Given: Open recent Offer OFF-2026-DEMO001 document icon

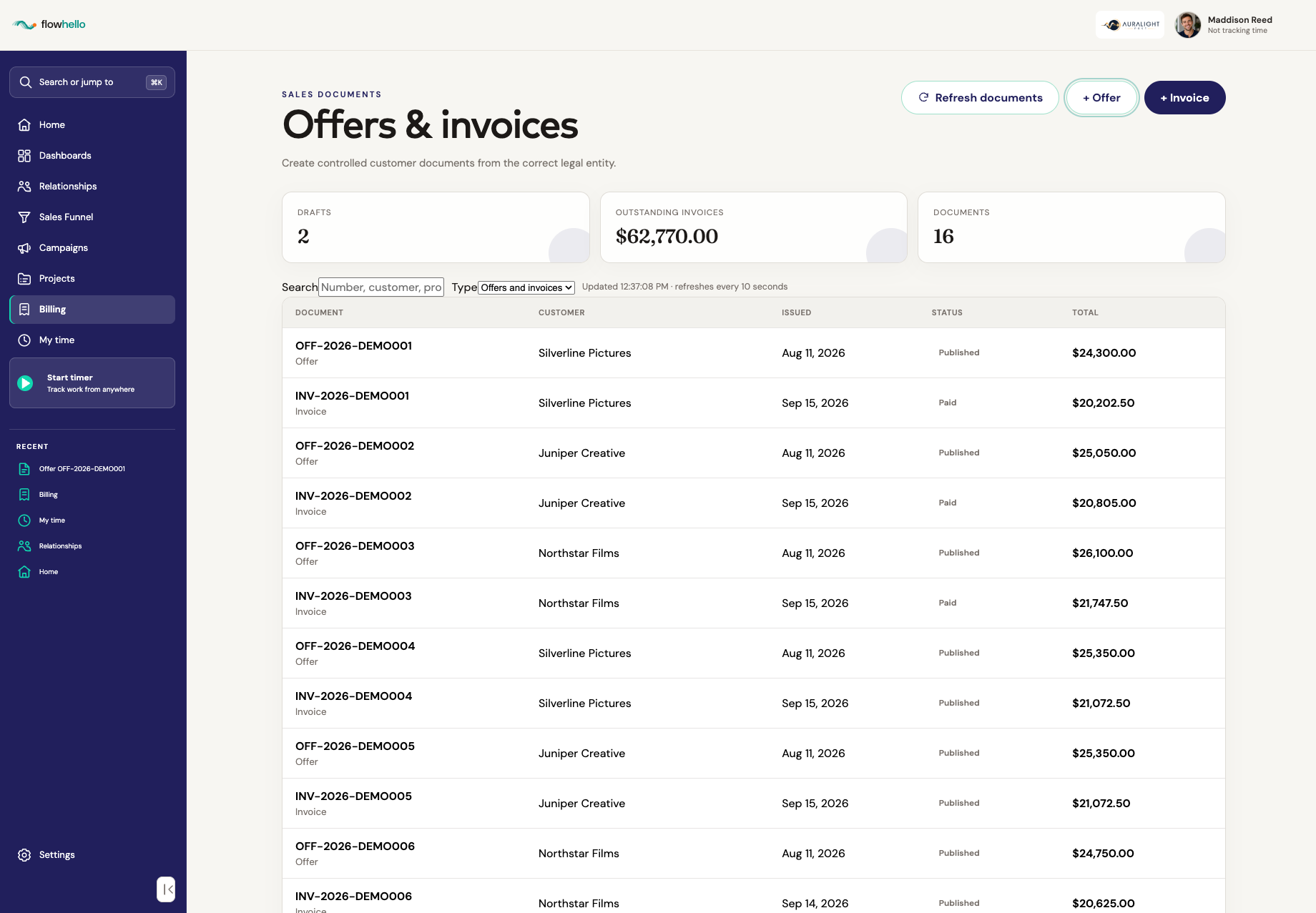Looking at the screenshot, I should click(x=24, y=469).
